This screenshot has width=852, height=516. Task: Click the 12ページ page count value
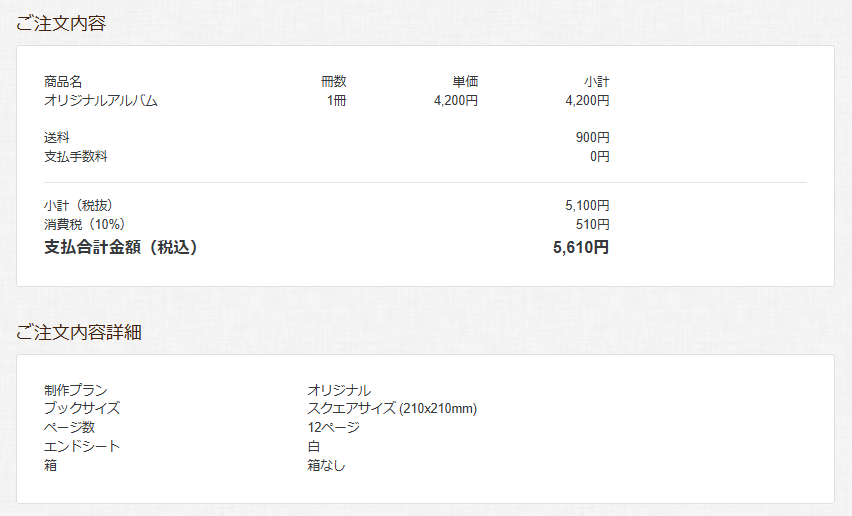click(334, 427)
